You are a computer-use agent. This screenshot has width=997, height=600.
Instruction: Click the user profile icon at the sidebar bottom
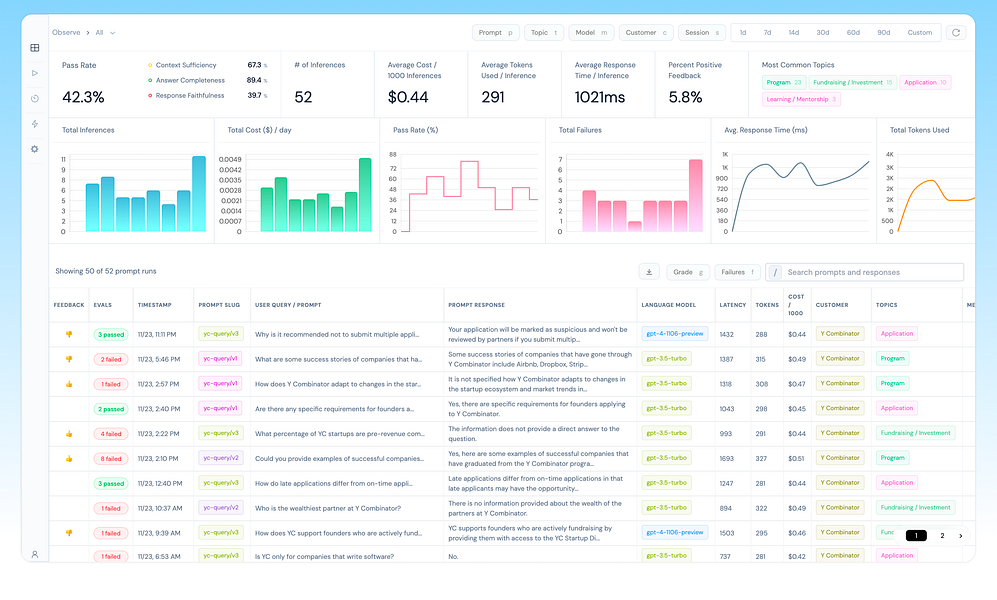click(35, 554)
